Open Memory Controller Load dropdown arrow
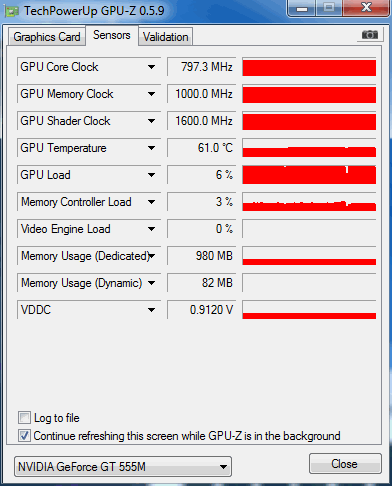Image resolution: width=392 pixels, height=486 pixels. 151,202
